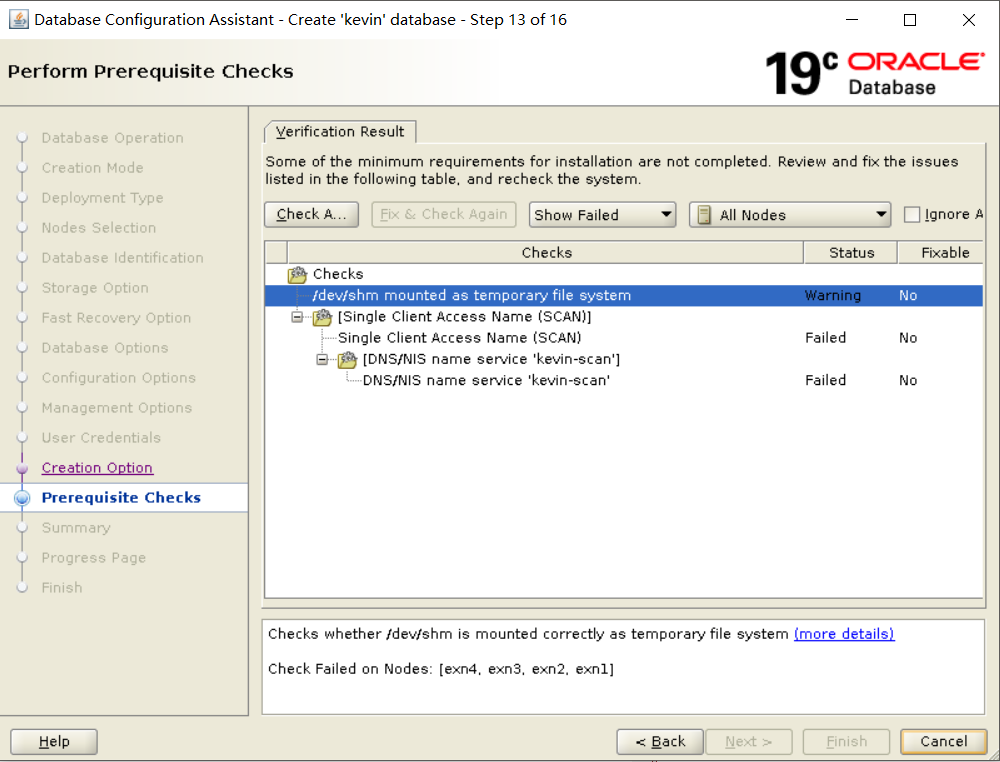The width and height of the screenshot is (1000, 762).
Task: Click the Creation Mode step in sidebar
Action: 92,168
